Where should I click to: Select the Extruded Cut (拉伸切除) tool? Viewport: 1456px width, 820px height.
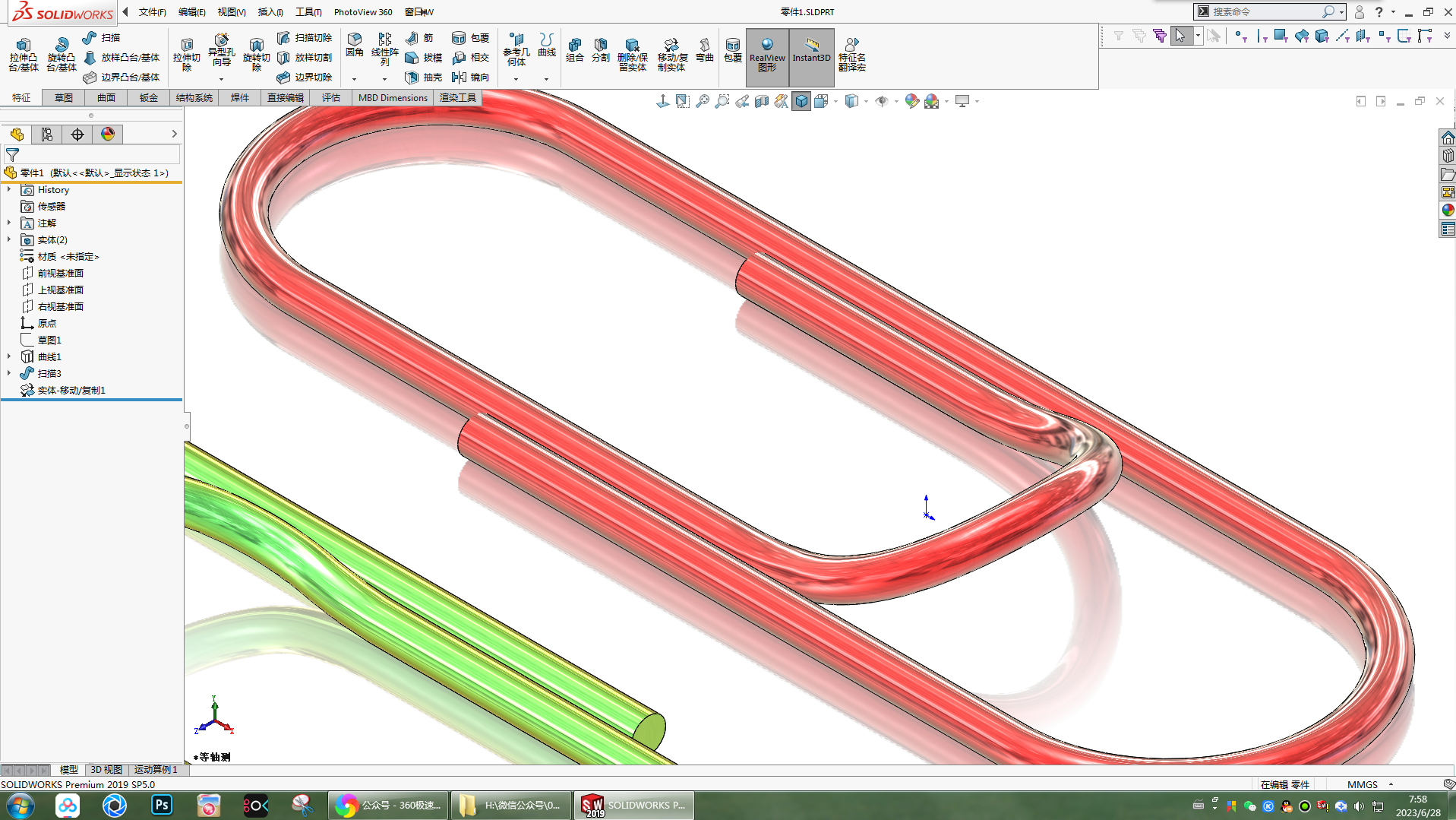point(187,54)
